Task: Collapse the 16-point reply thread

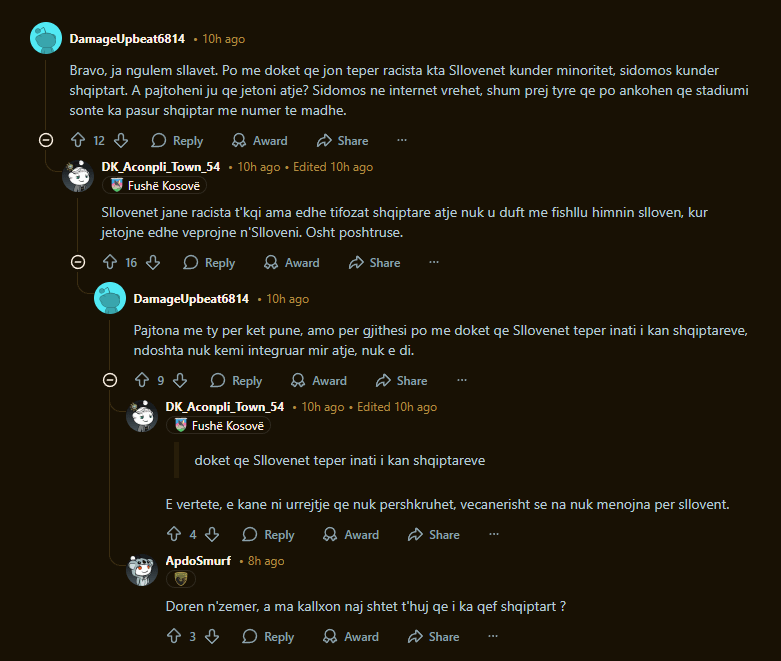Action: pos(78,263)
